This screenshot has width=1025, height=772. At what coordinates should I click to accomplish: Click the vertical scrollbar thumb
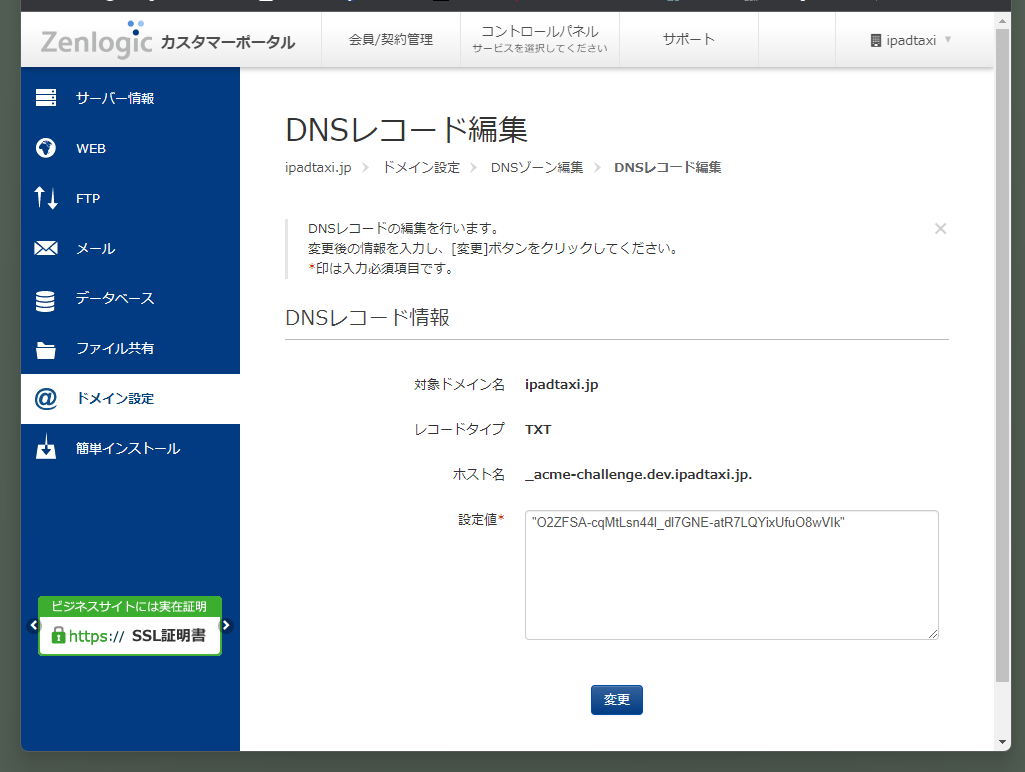(x=1003, y=355)
